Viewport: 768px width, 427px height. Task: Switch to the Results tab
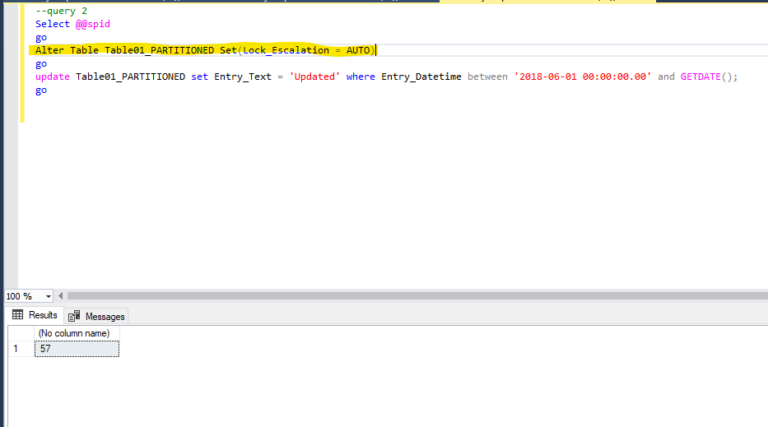[34, 316]
